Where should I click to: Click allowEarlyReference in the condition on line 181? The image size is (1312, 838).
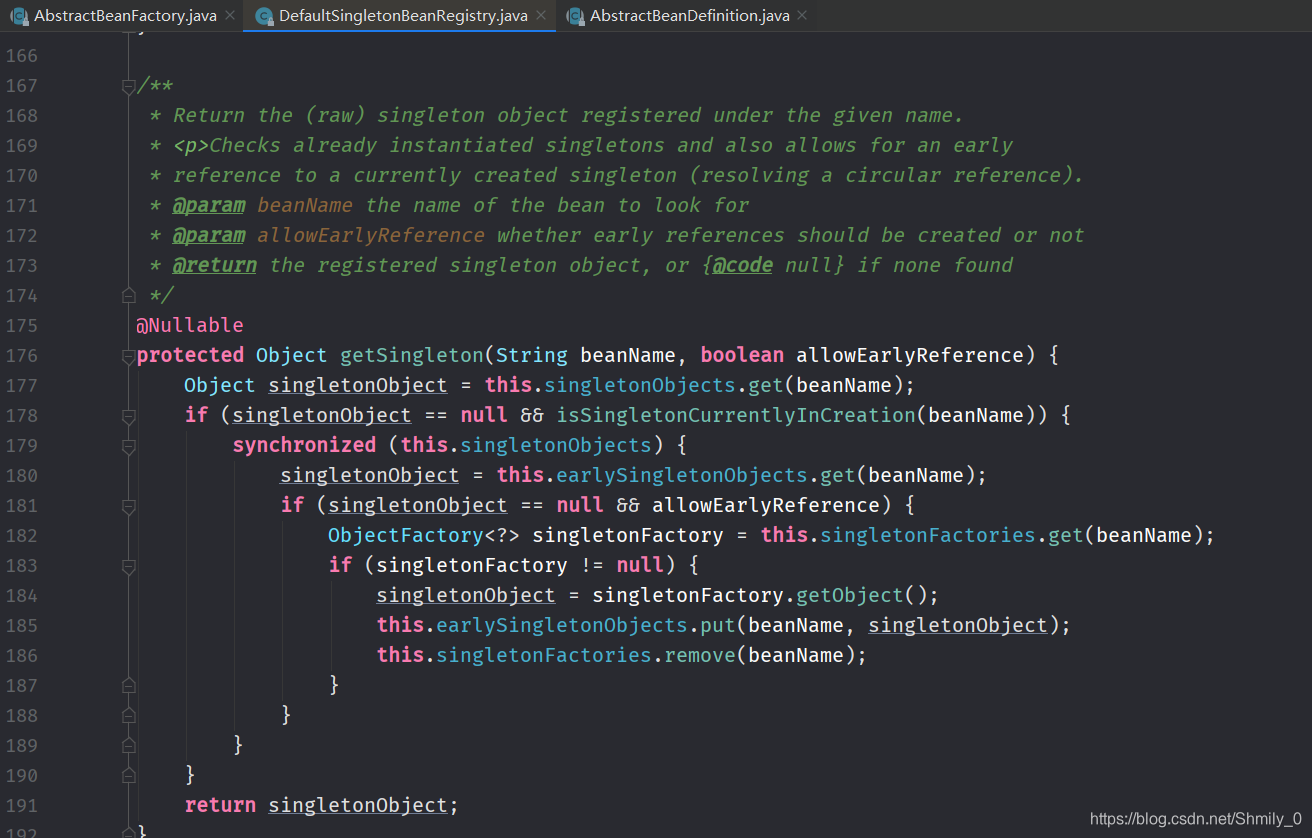[766, 505]
